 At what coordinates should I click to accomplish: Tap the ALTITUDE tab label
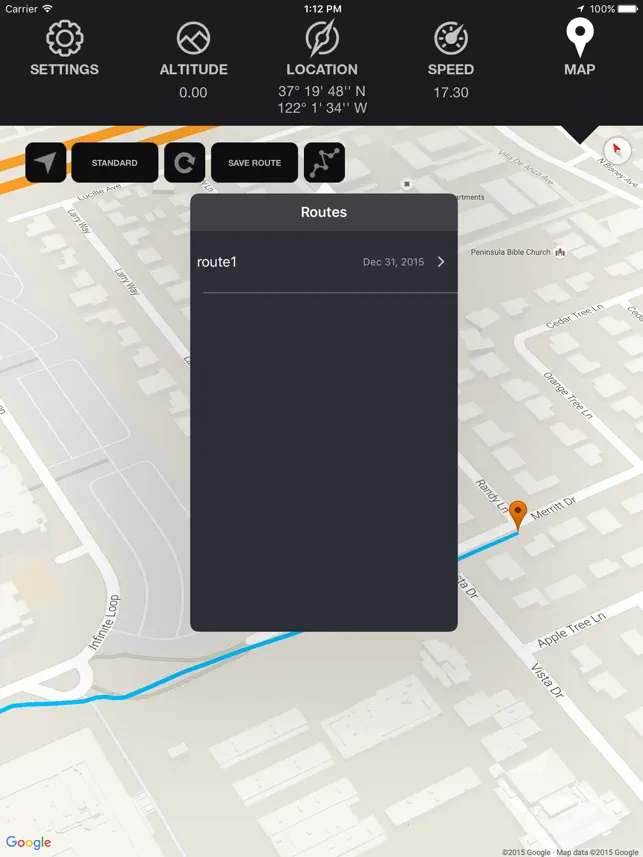click(x=194, y=69)
